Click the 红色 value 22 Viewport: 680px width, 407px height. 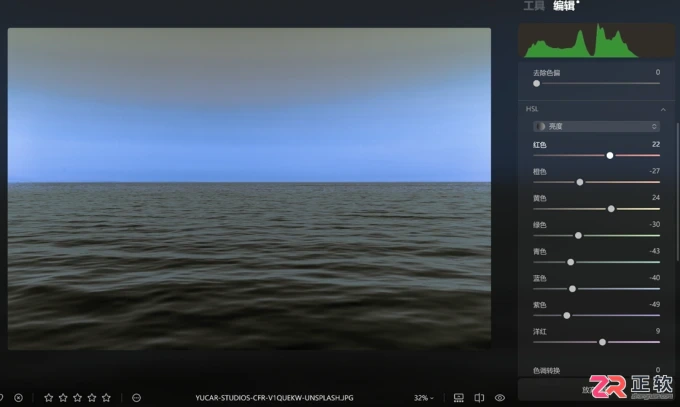[x=656, y=144]
